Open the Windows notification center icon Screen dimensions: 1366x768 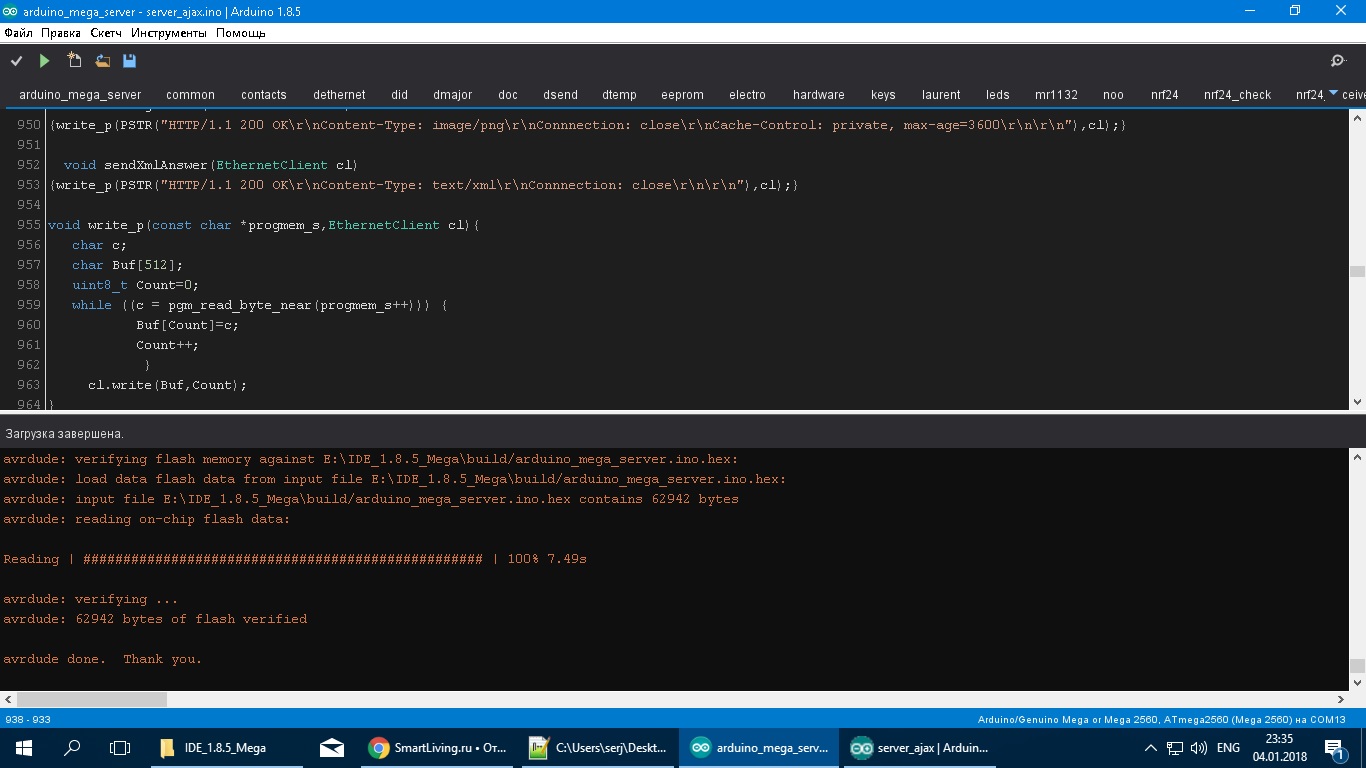coord(1334,747)
